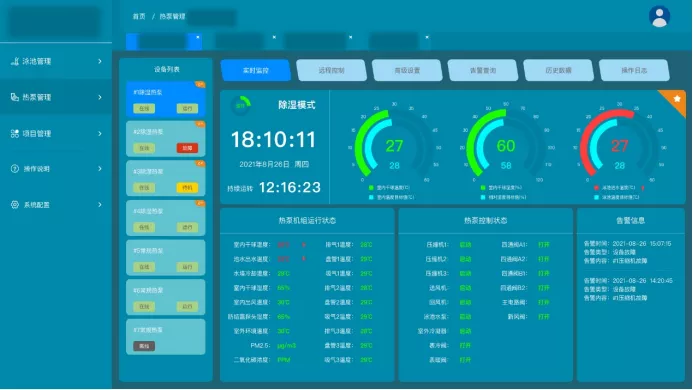Viewport: 693px width, 390px height.
Task: Switch to the 远程控制 tab
Action: pyautogui.click(x=331, y=70)
